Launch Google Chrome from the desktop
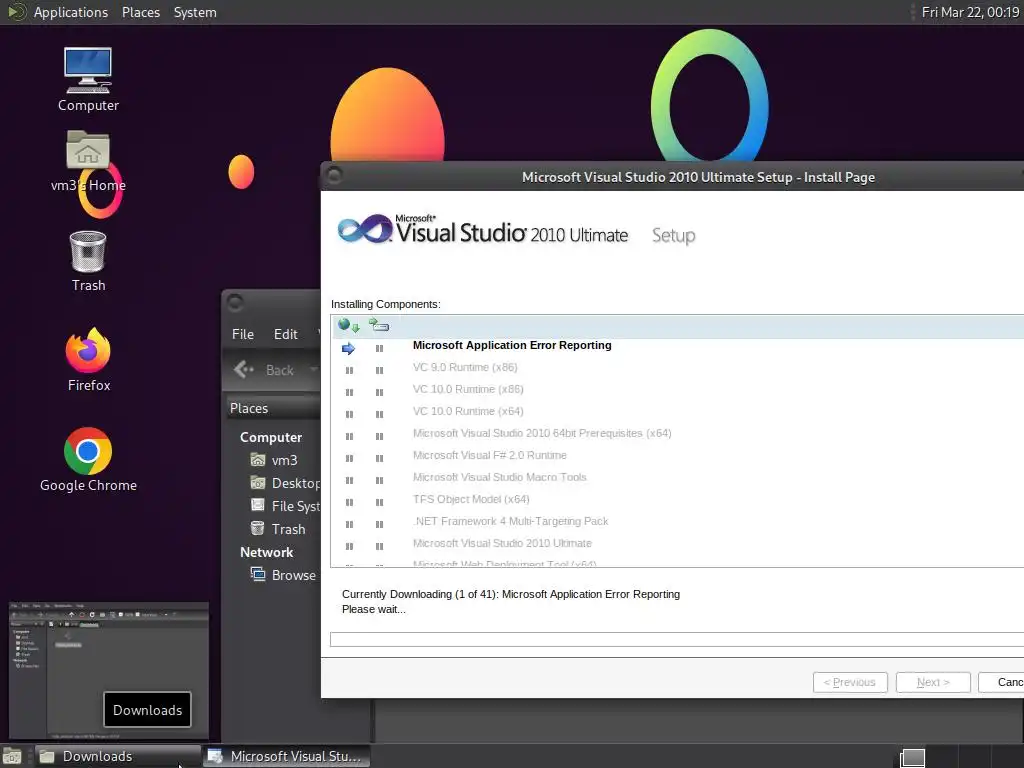 click(88, 460)
